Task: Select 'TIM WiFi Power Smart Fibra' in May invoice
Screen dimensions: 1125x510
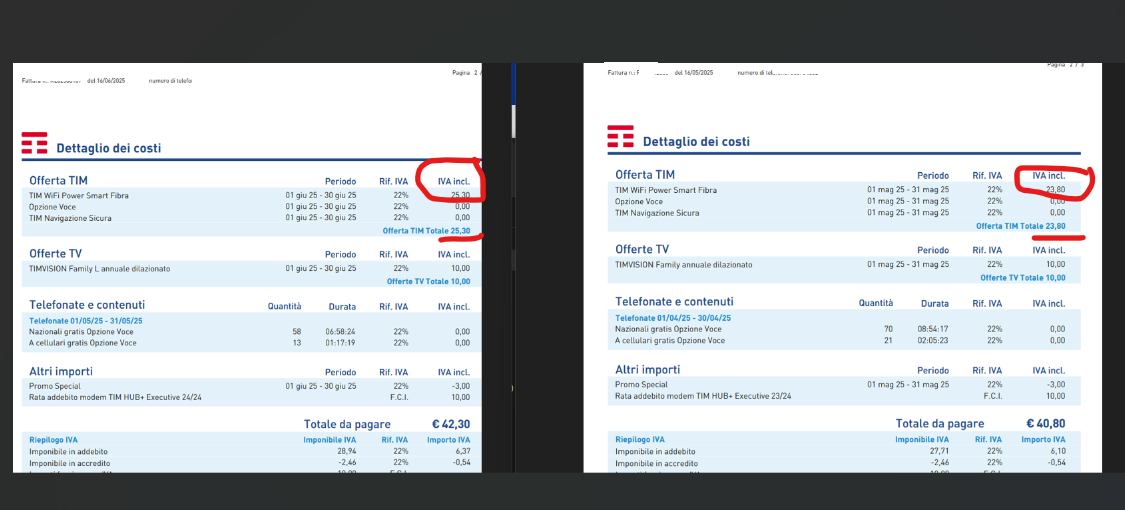Action: pos(666,190)
